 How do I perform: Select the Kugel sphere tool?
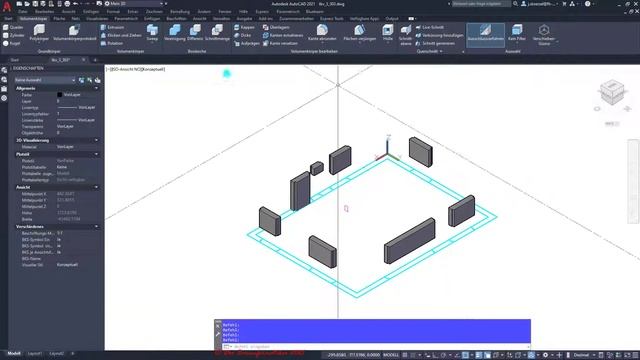11,43
